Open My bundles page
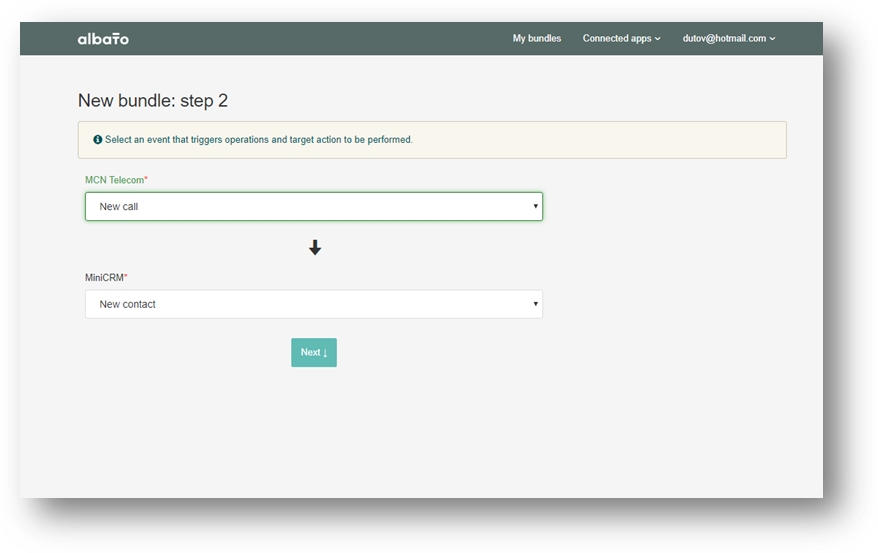This screenshot has height=553, width=878. 536,38
